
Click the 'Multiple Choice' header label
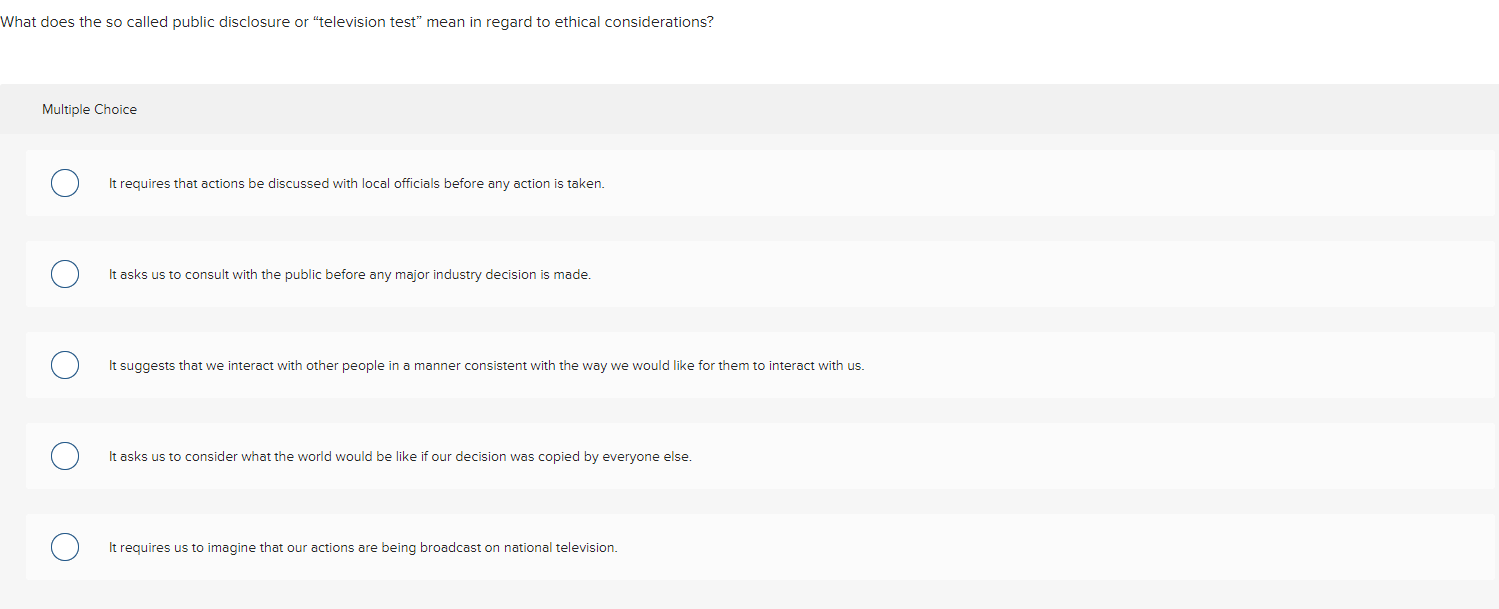[89, 109]
